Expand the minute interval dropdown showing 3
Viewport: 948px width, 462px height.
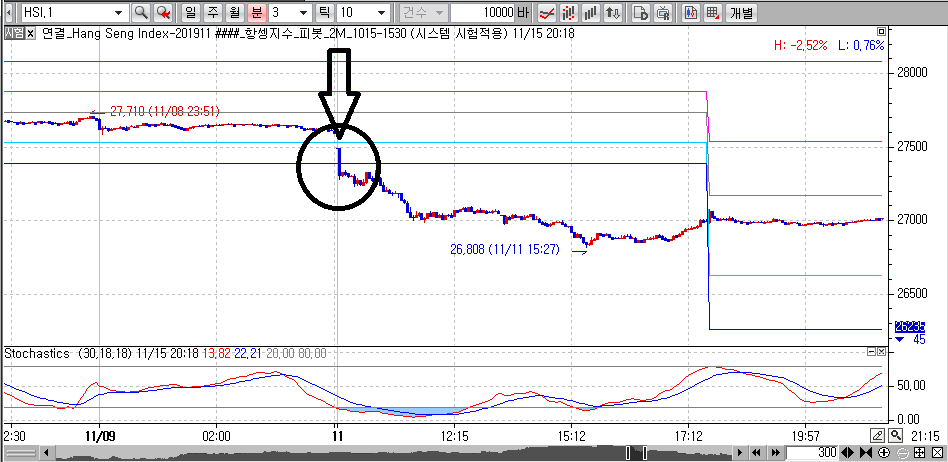point(301,13)
